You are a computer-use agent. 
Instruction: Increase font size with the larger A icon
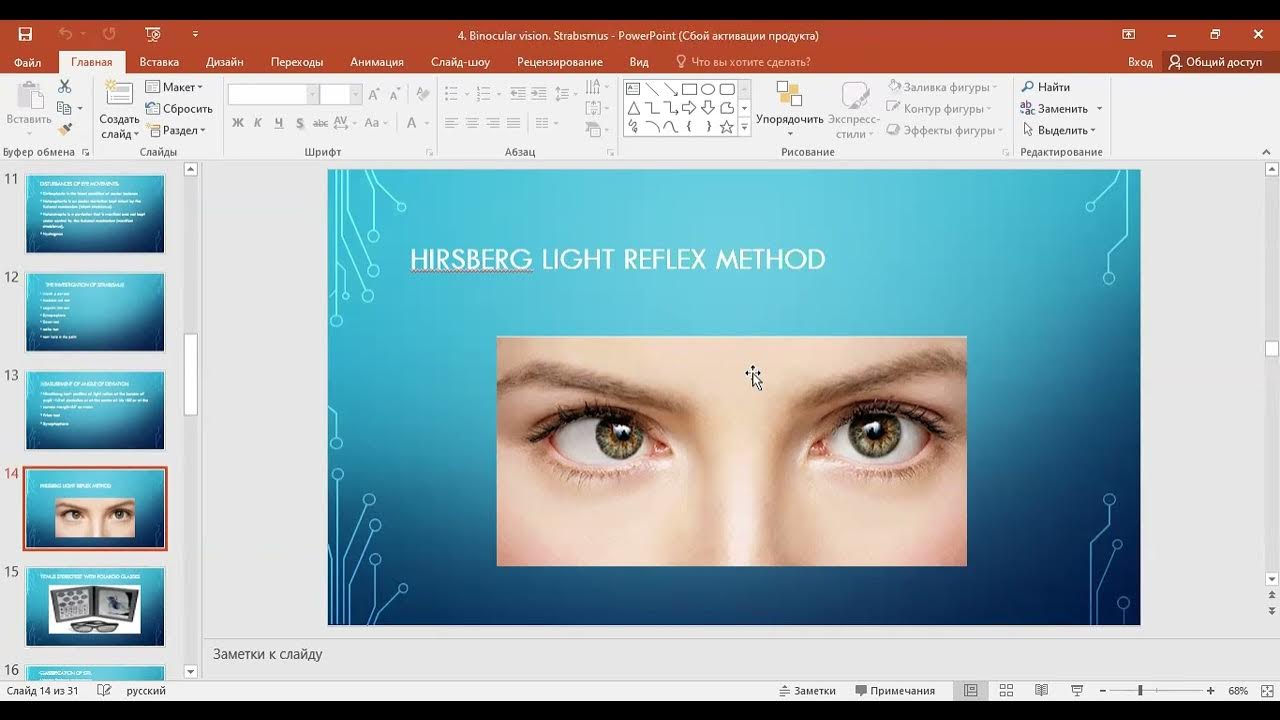[374, 95]
